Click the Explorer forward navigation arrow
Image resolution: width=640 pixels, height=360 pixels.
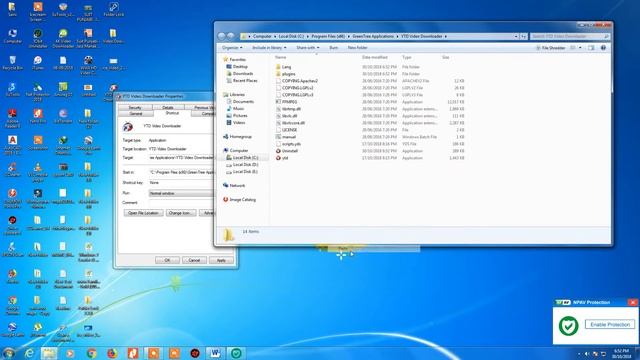point(231,36)
